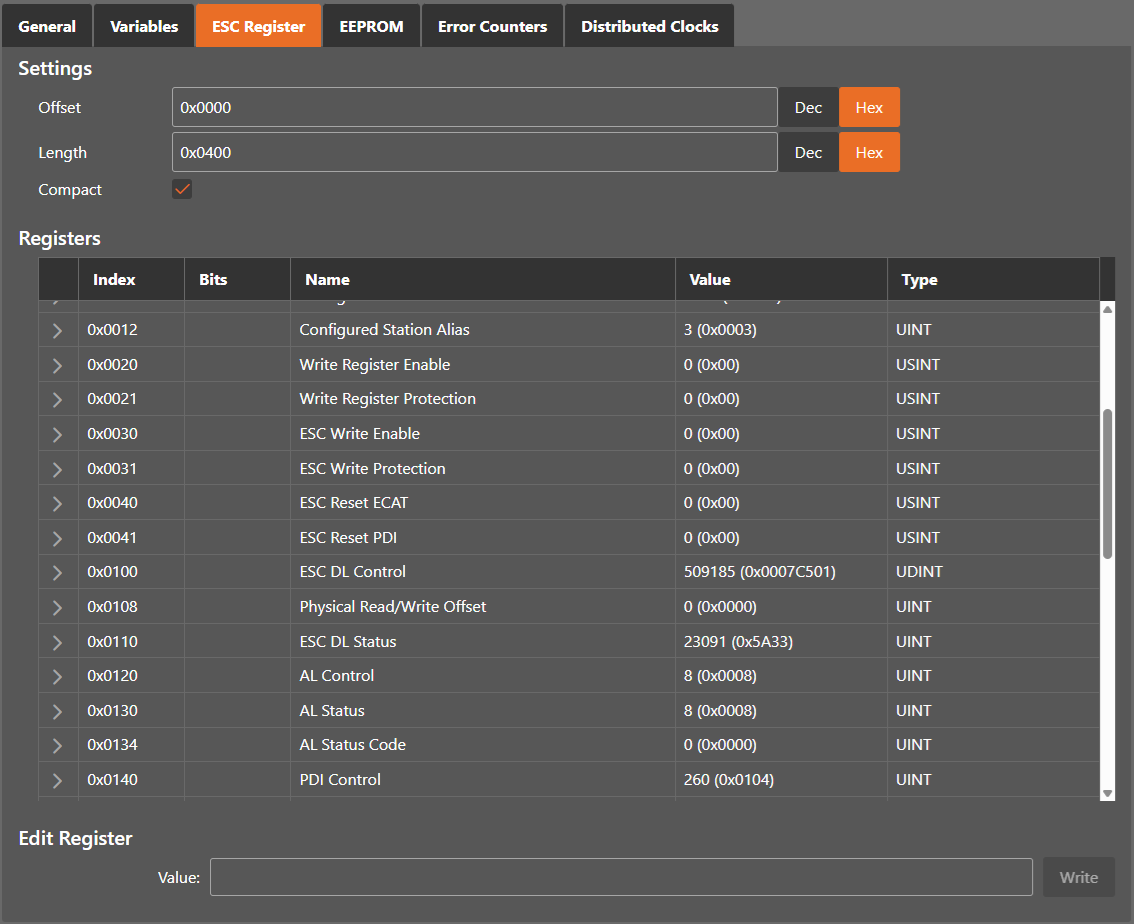Screen dimensions: 1134x924
Task: Expand the 0x0041 ESC Reset PDI row
Action: pyautogui.click(x=57, y=538)
